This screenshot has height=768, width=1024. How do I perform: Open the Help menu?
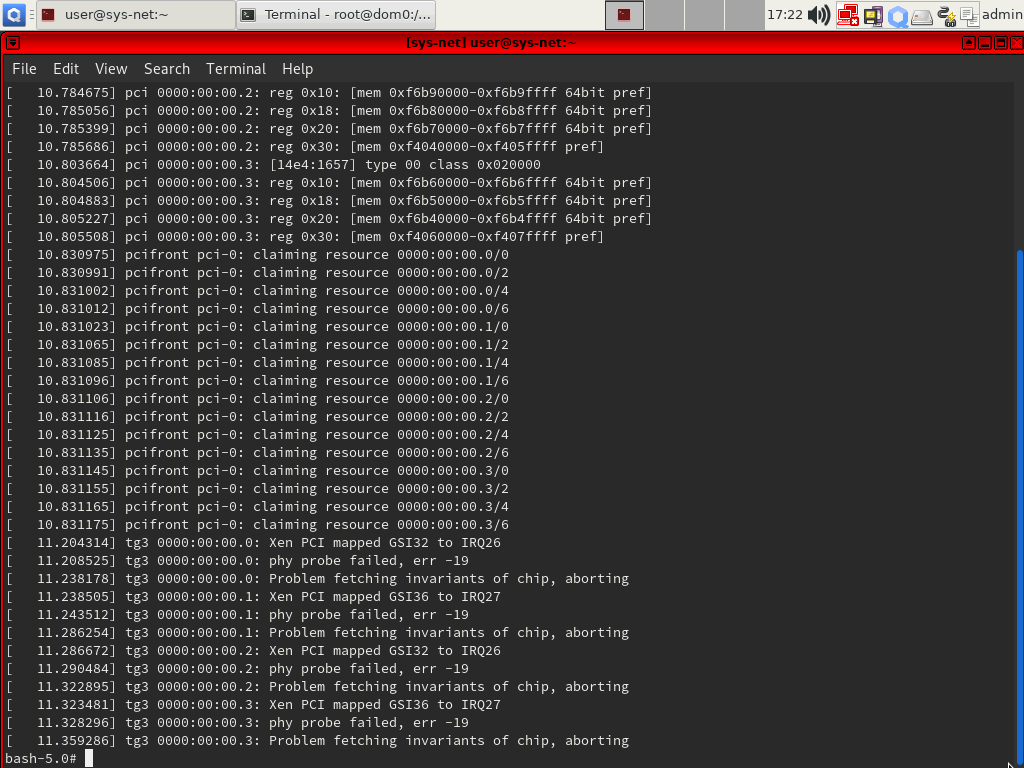click(298, 69)
